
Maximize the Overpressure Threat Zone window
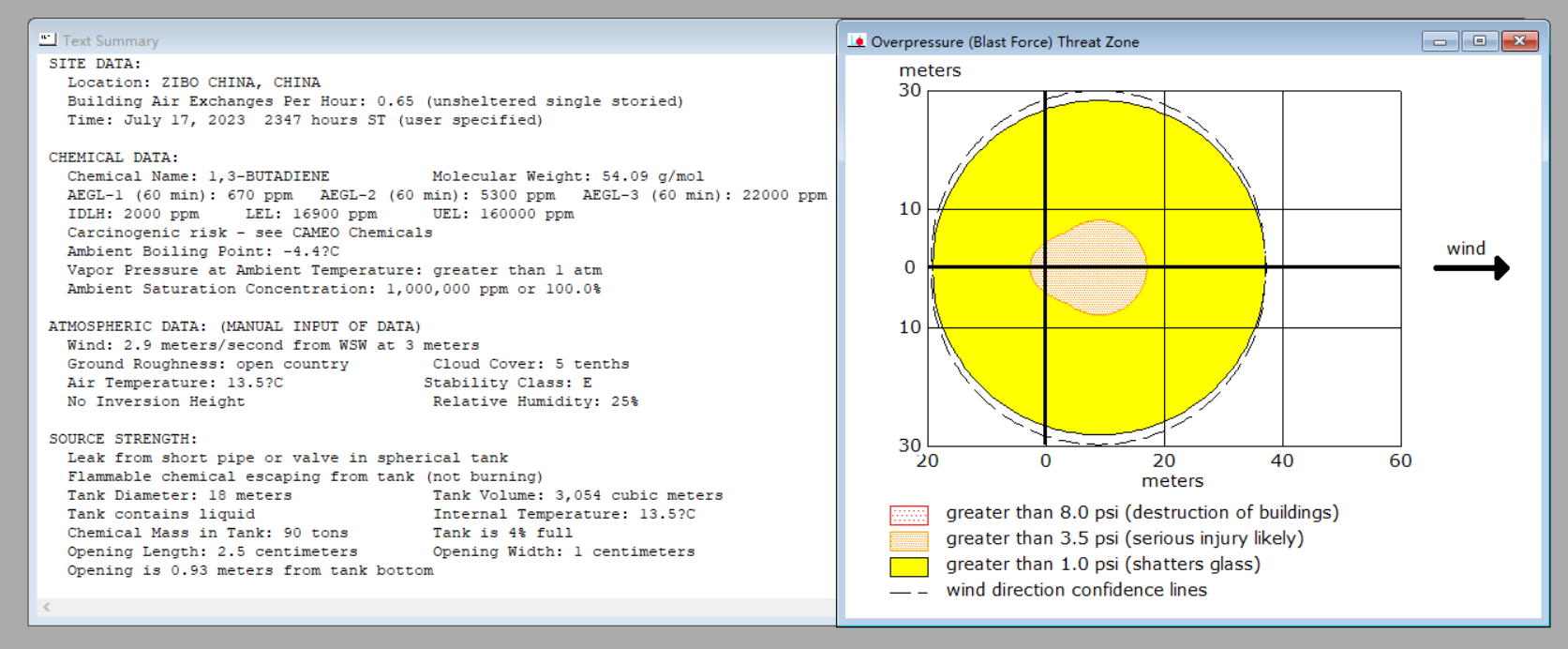(x=1480, y=41)
